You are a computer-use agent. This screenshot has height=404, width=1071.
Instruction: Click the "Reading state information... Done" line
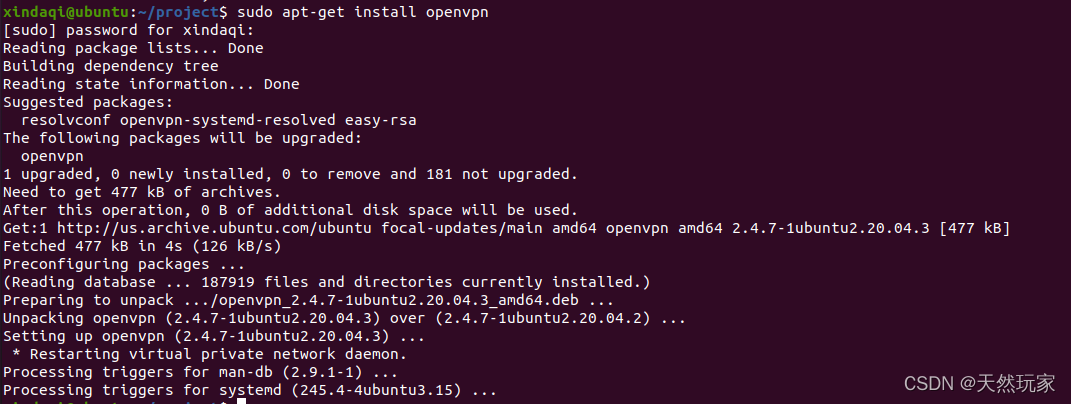point(151,84)
